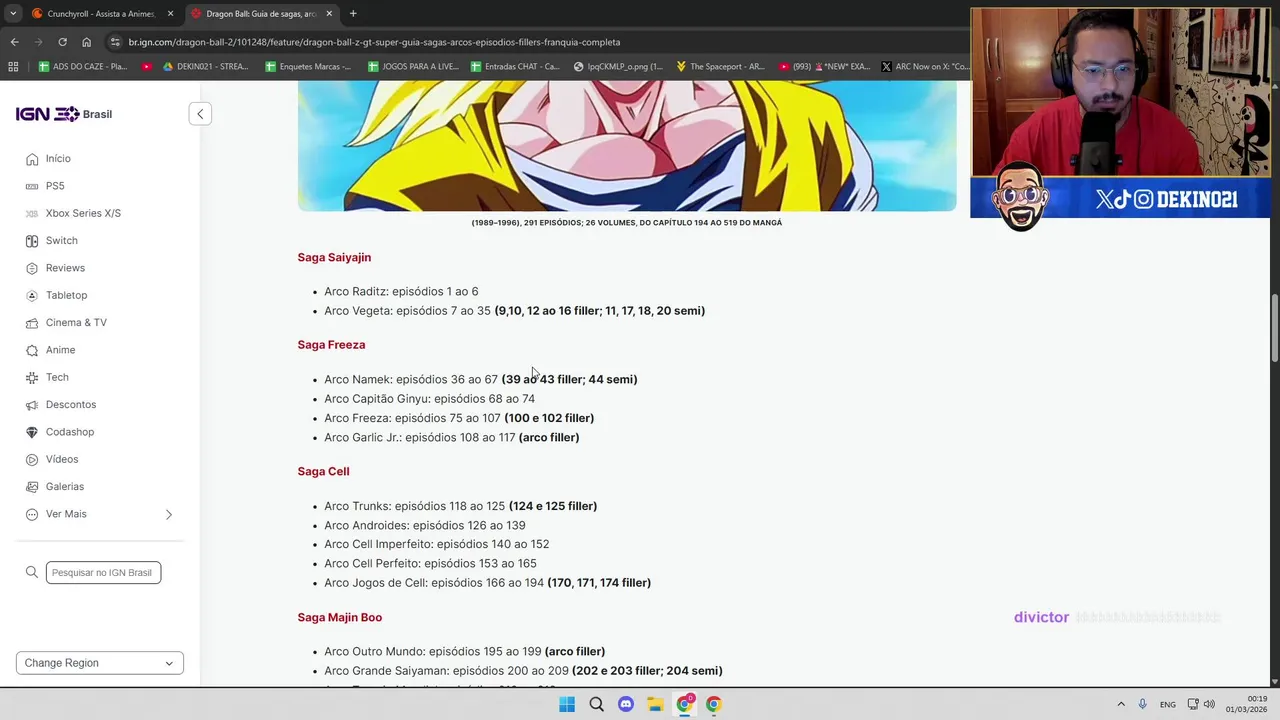Open Ver Mais menu label
The width and height of the screenshot is (1280, 720).
(x=66, y=514)
